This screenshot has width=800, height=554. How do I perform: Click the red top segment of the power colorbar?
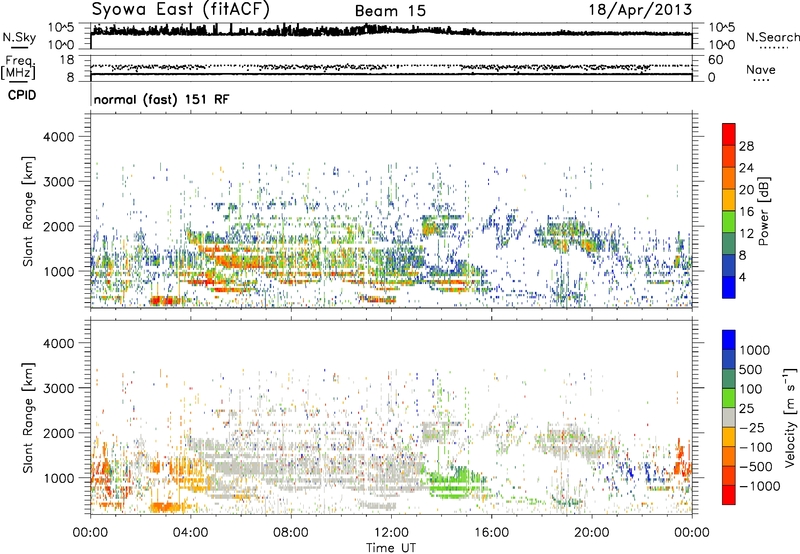[x=729, y=134]
